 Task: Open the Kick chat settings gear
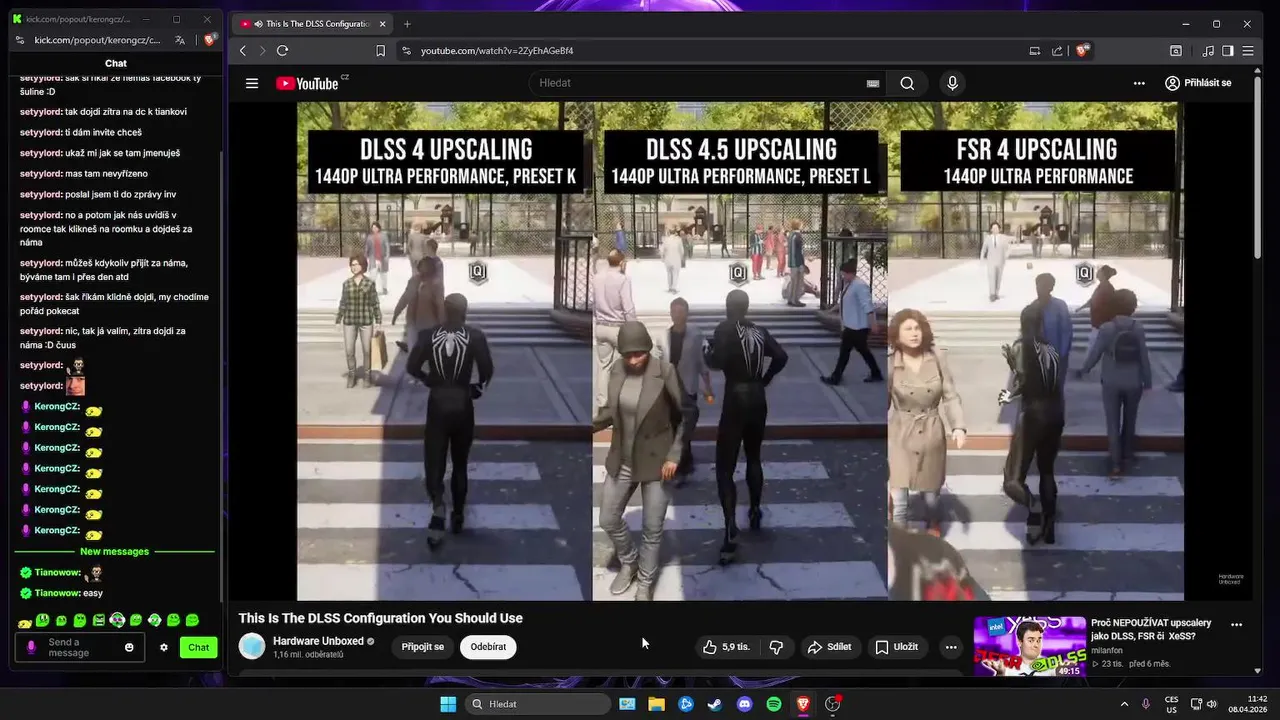[164, 647]
